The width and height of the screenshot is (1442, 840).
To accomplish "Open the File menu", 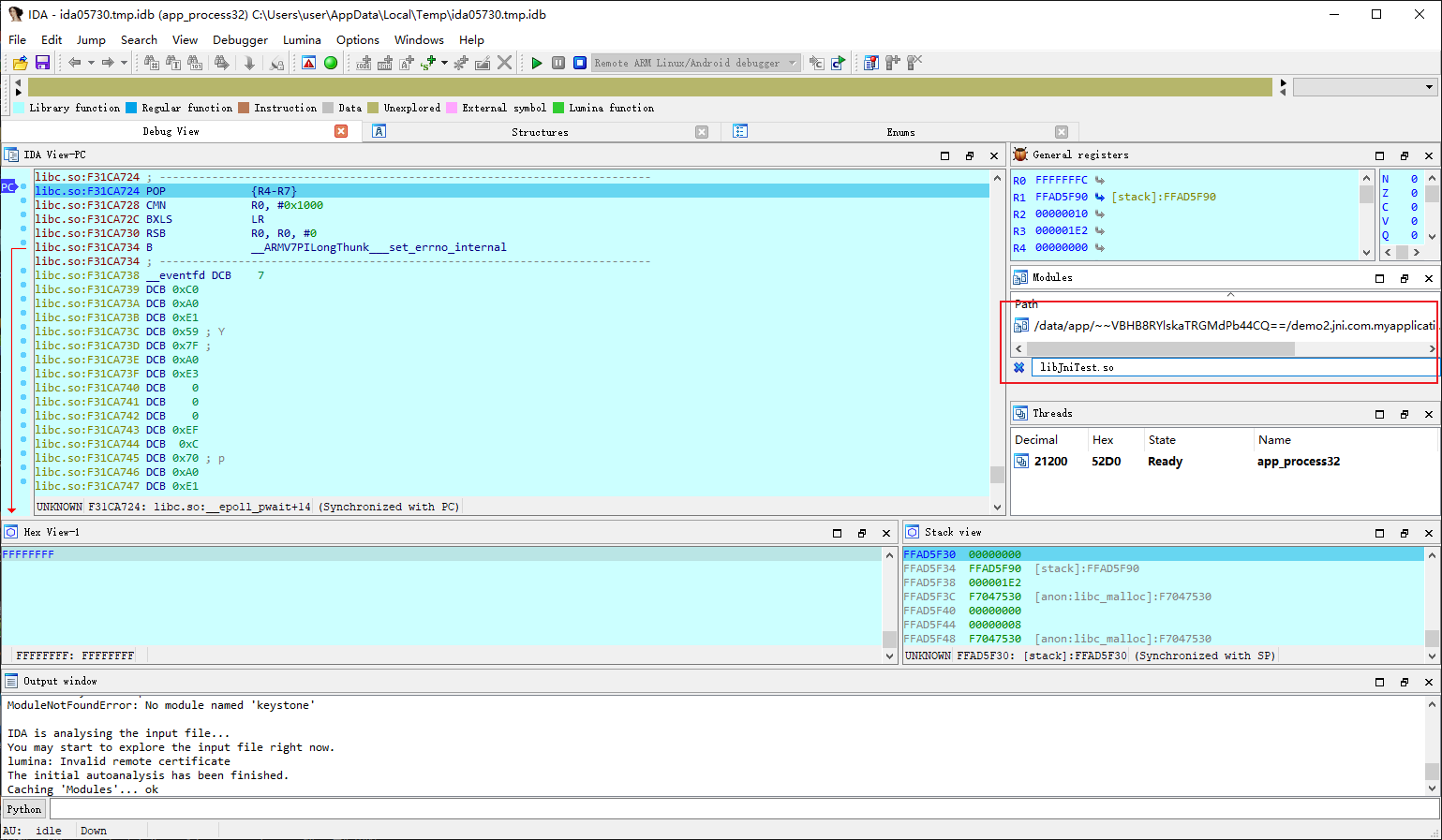I will 17,39.
